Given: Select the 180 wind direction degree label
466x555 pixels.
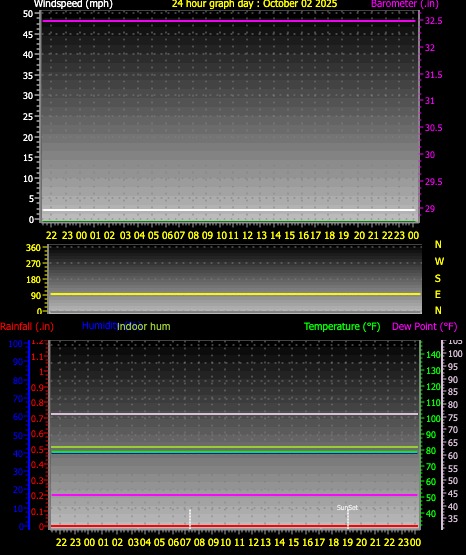Looking at the screenshot, I should [33, 280].
